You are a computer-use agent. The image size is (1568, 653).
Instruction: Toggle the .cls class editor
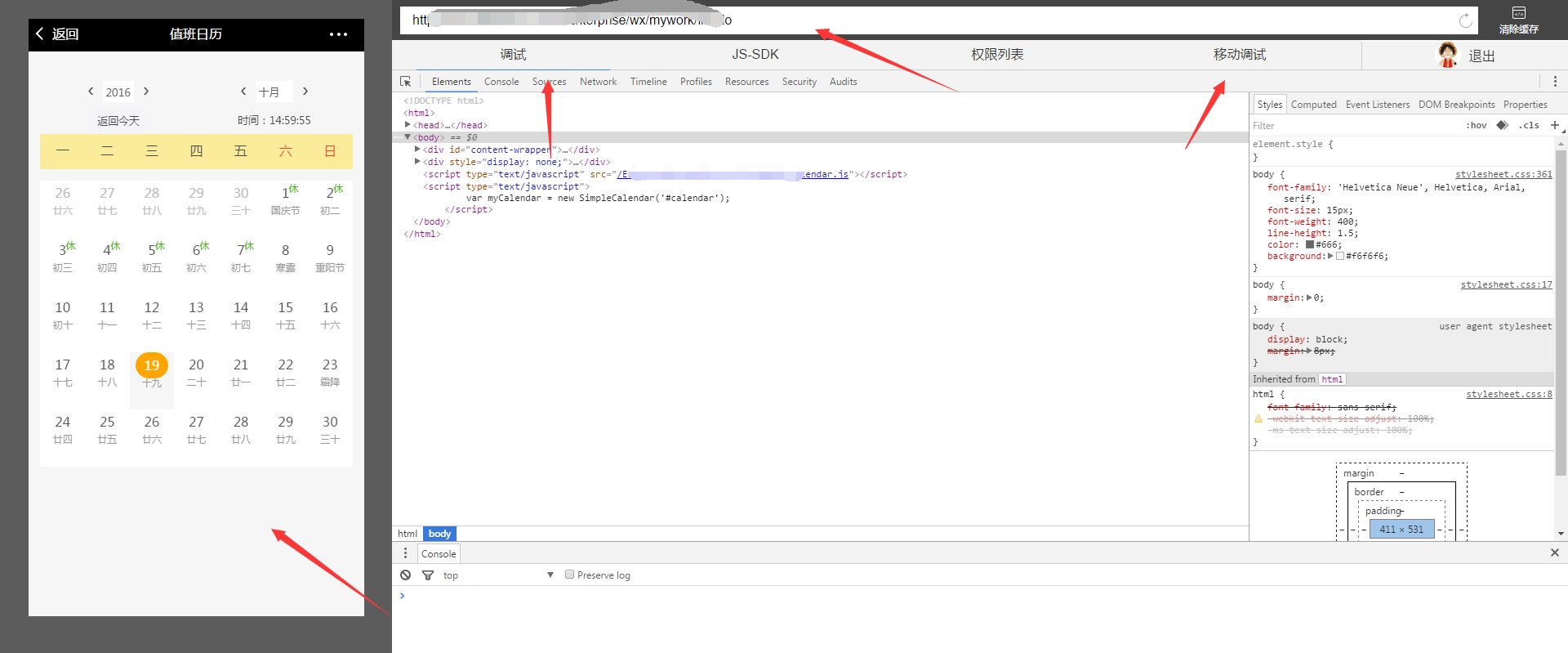pyautogui.click(x=1529, y=126)
